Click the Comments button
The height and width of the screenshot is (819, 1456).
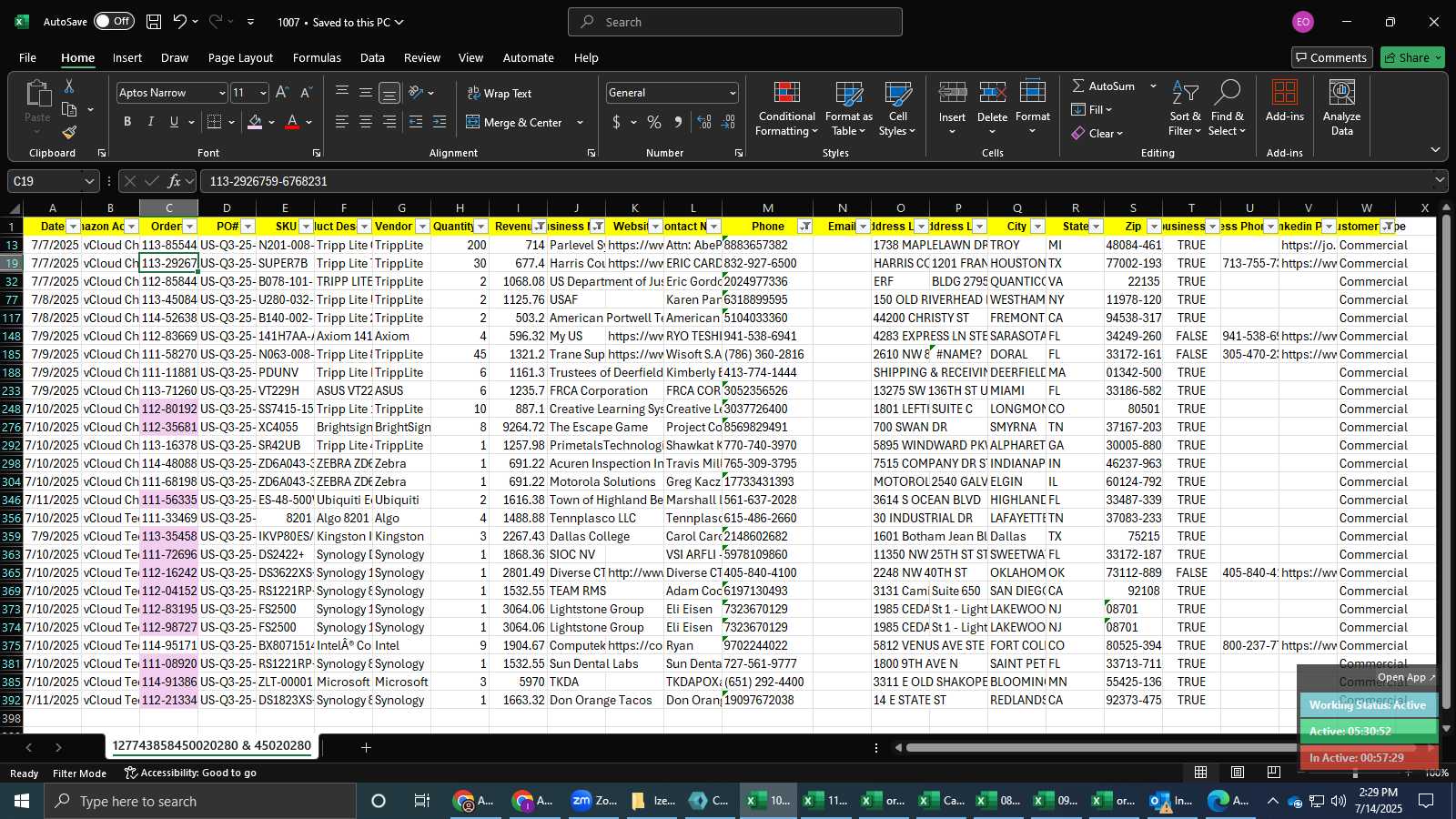coord(1331,57)
